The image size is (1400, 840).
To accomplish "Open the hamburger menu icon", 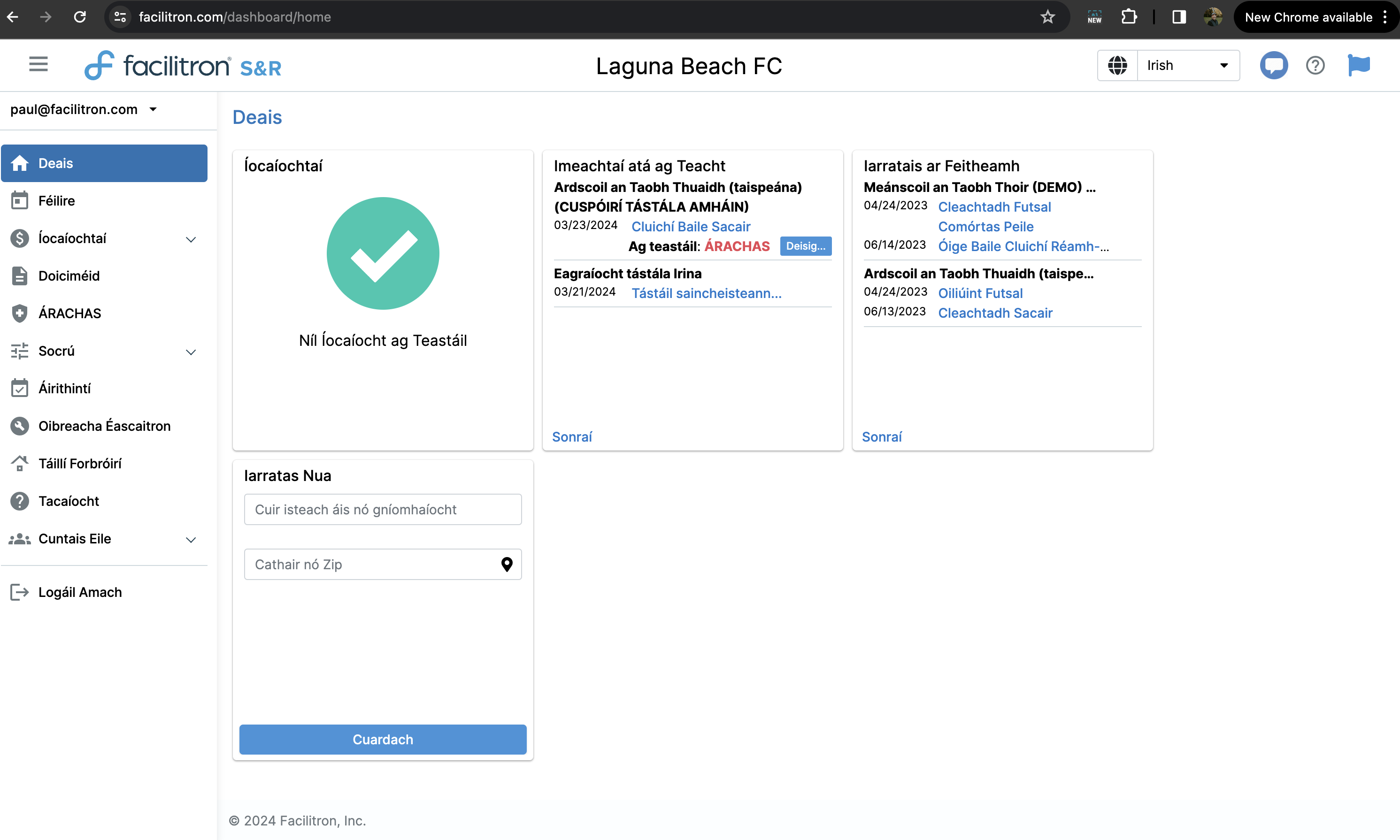I will click(x=38, y=65).
